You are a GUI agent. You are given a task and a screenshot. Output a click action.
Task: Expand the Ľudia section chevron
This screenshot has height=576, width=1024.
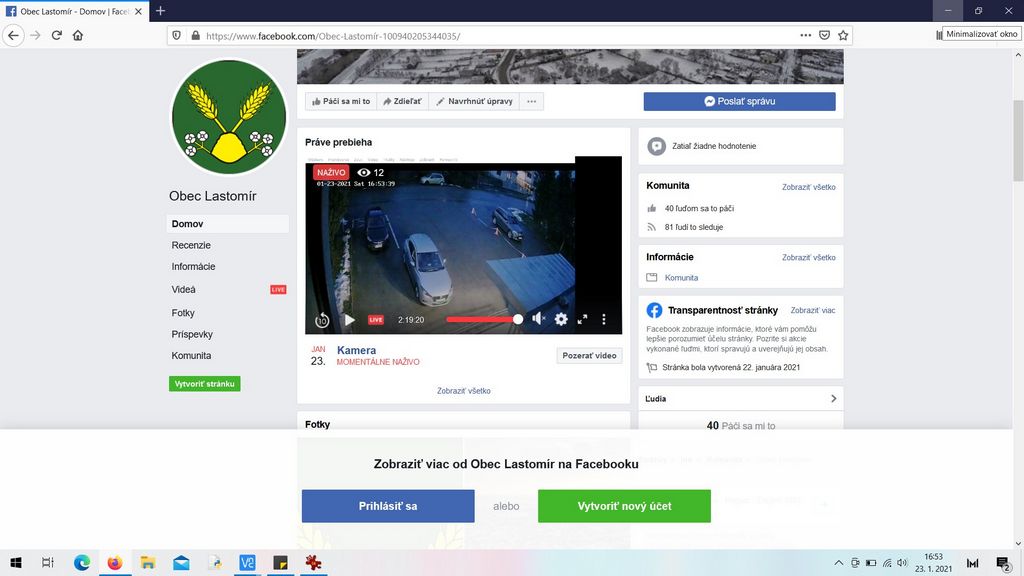[x=833, y=398]
